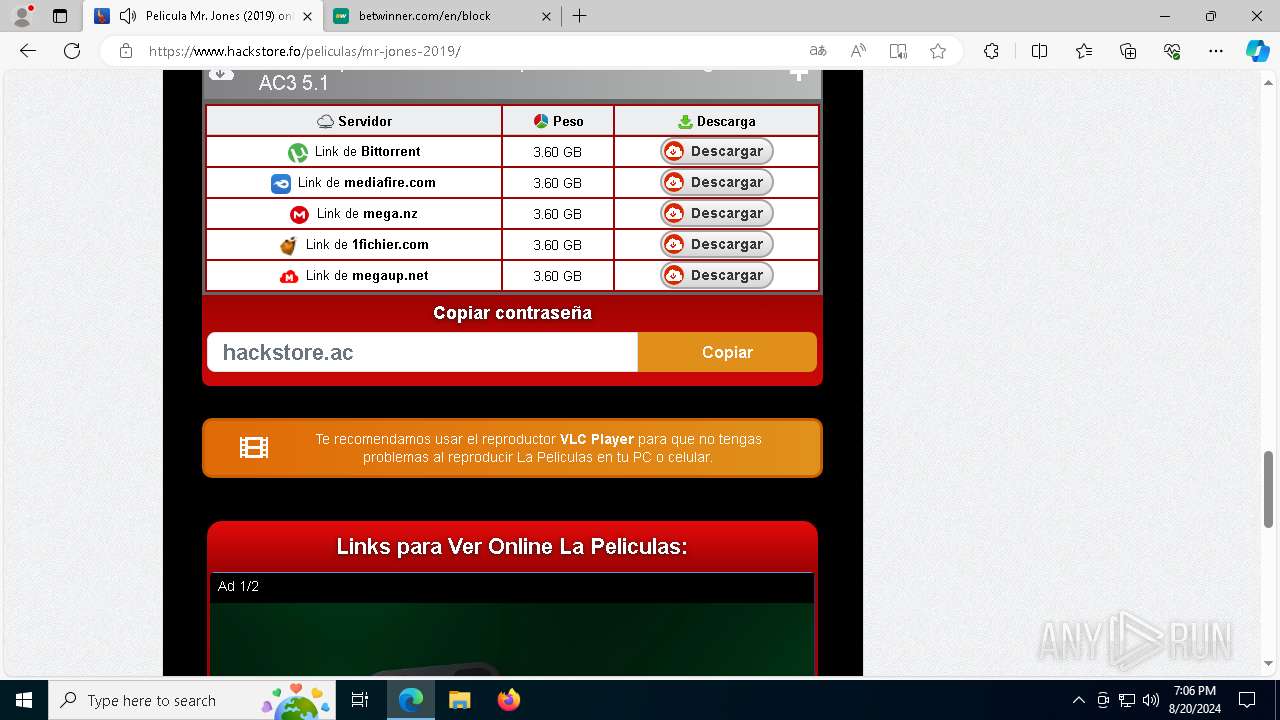The image size is (1280, 720).
Task: Expand the AC3 5.1 section plus icon
Action: pos(798,73)
